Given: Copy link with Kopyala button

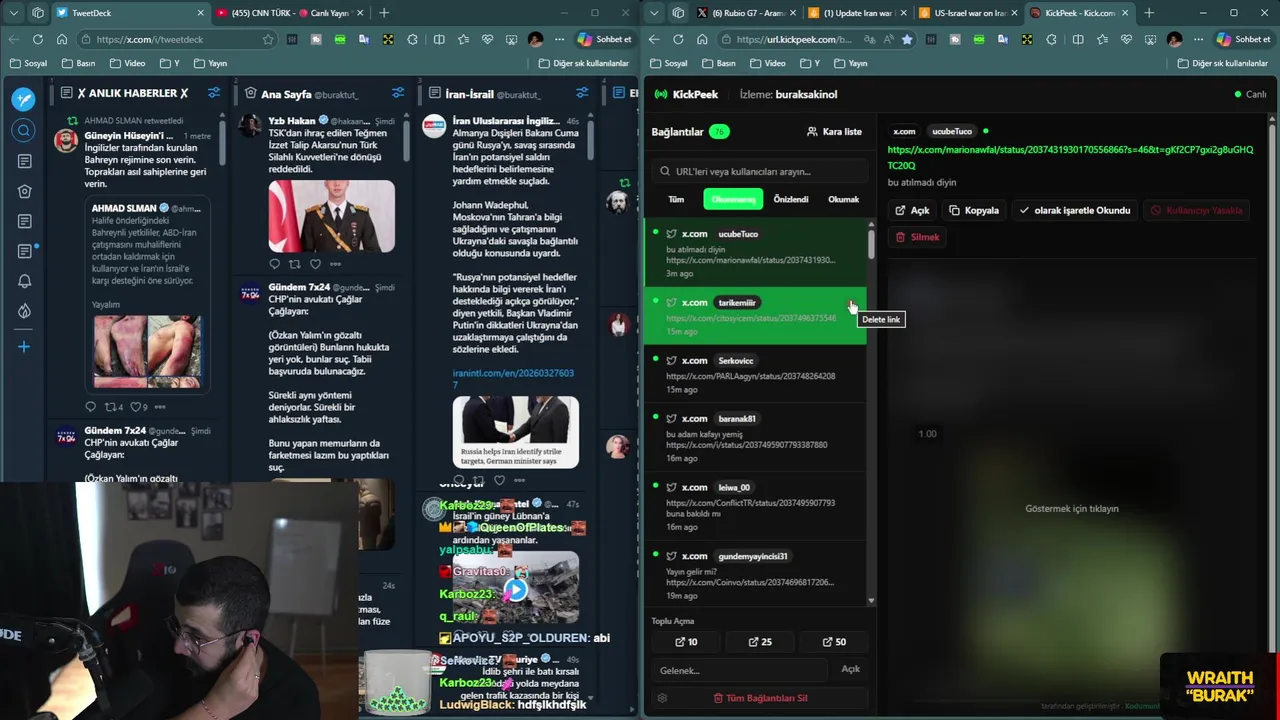Looking at the screenshot, I should (974, 210).
